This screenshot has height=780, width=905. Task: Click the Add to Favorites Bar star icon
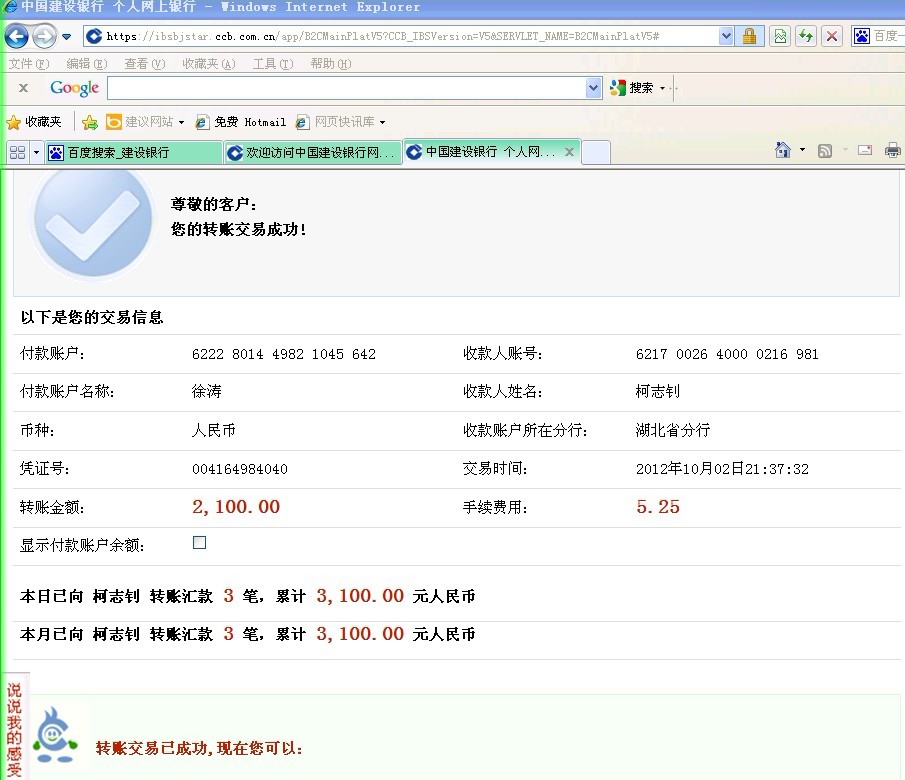click(x=90, y=122)
